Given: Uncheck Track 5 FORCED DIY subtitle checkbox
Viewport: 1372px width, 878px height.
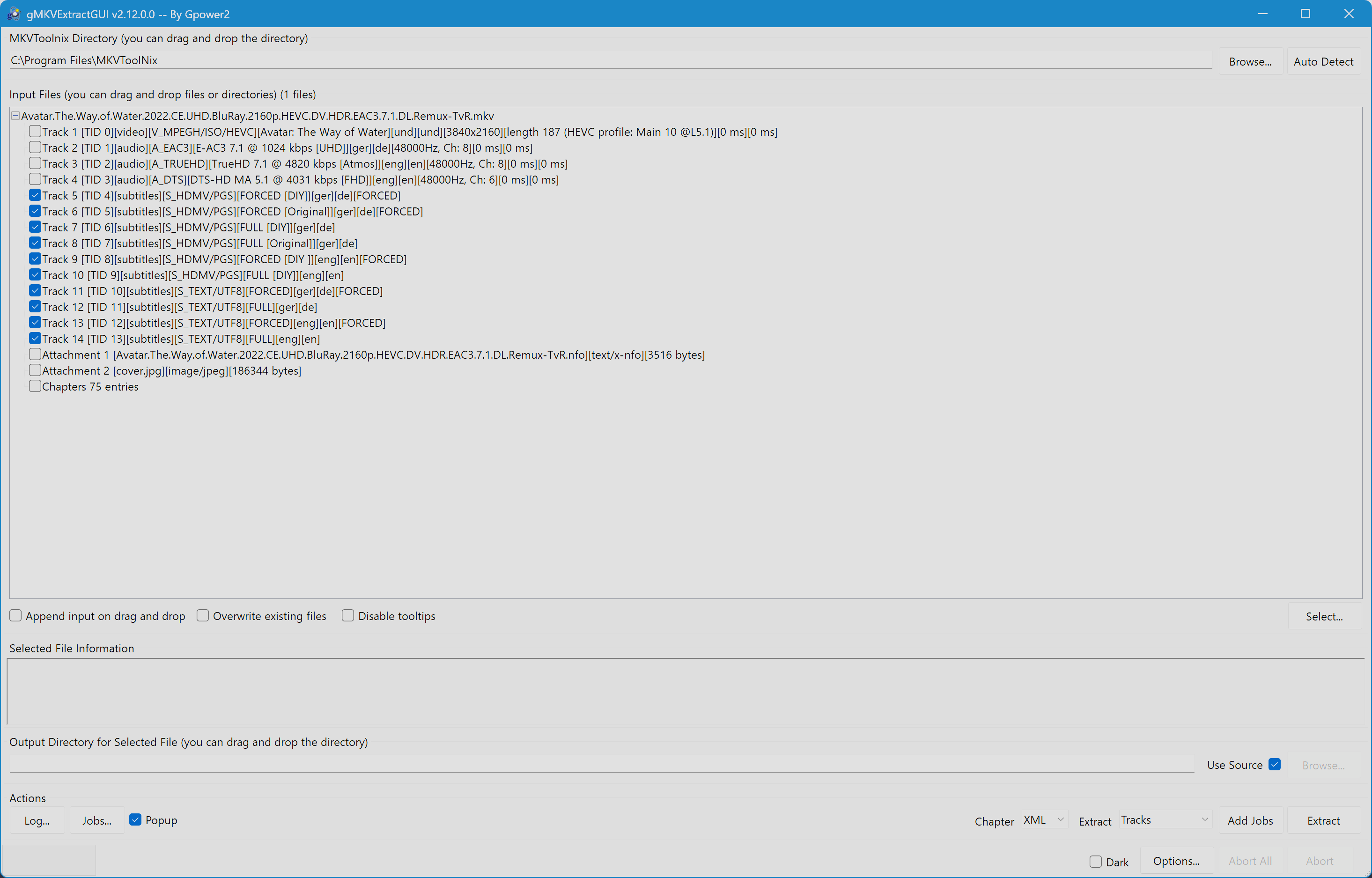Looking at the screenshot, I should click(x=35, y=196).
